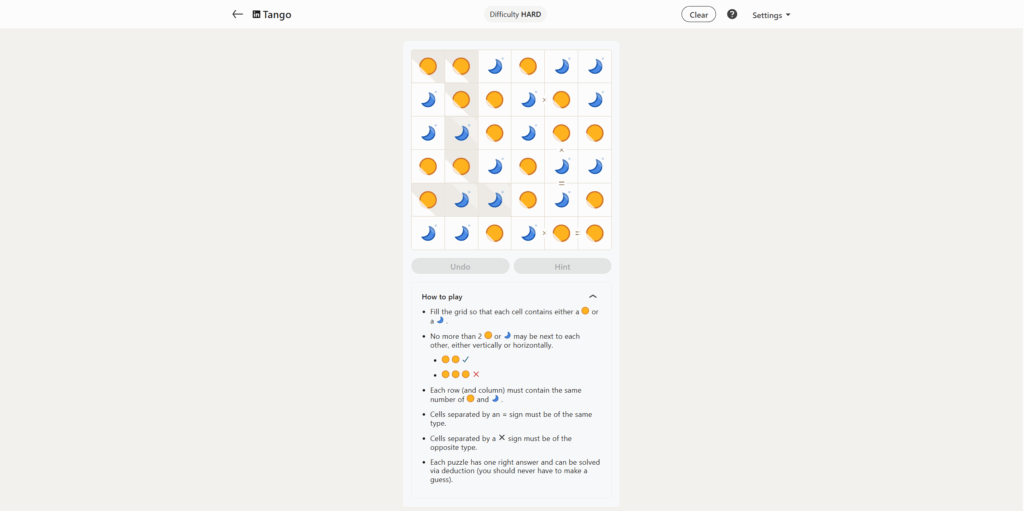Toggle the sun in row 6, column 6
Viewport: 1024px width, 511px height.
coord(595,233)
